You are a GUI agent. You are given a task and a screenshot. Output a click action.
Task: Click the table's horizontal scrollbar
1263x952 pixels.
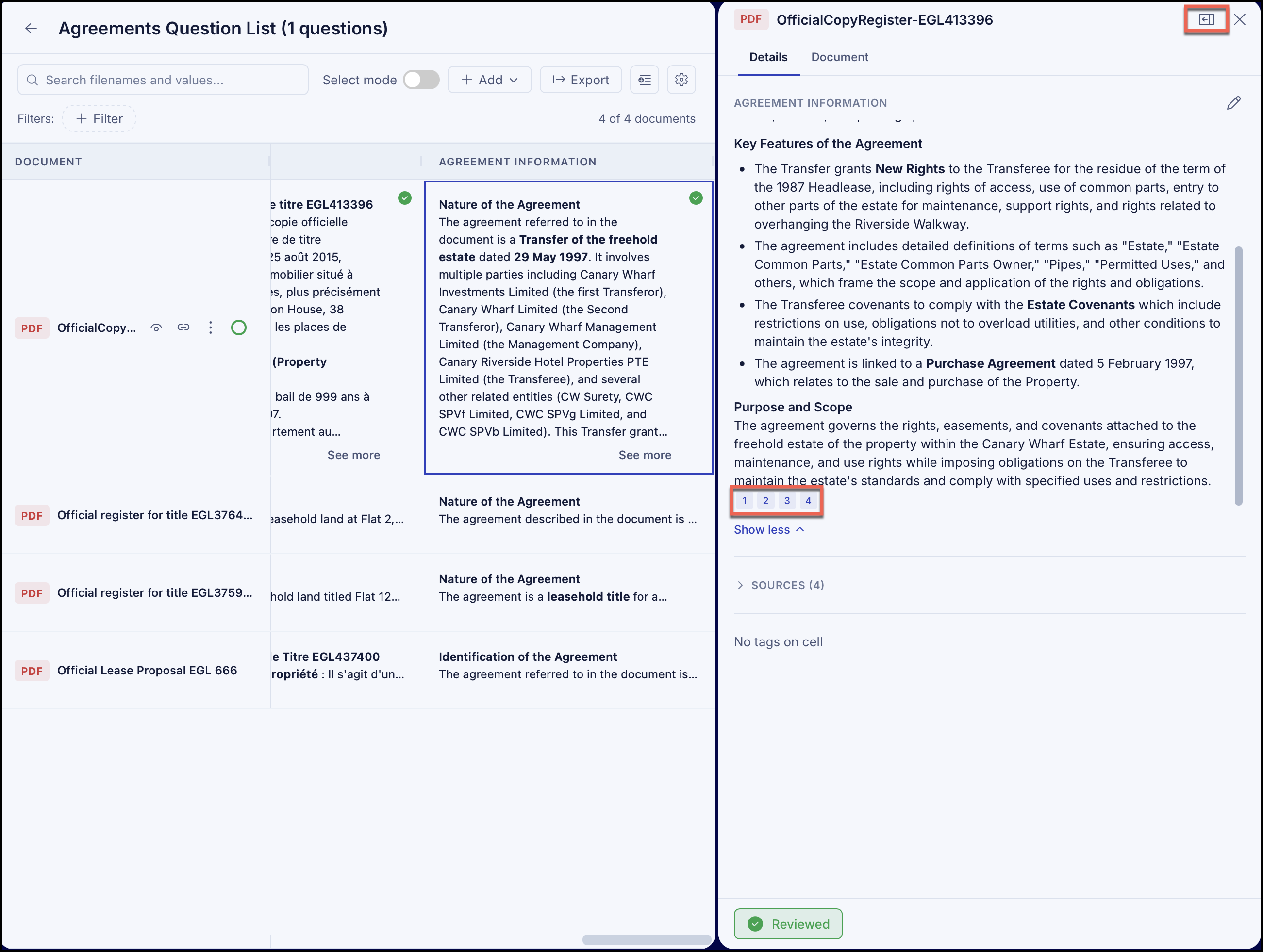point(647,939)
